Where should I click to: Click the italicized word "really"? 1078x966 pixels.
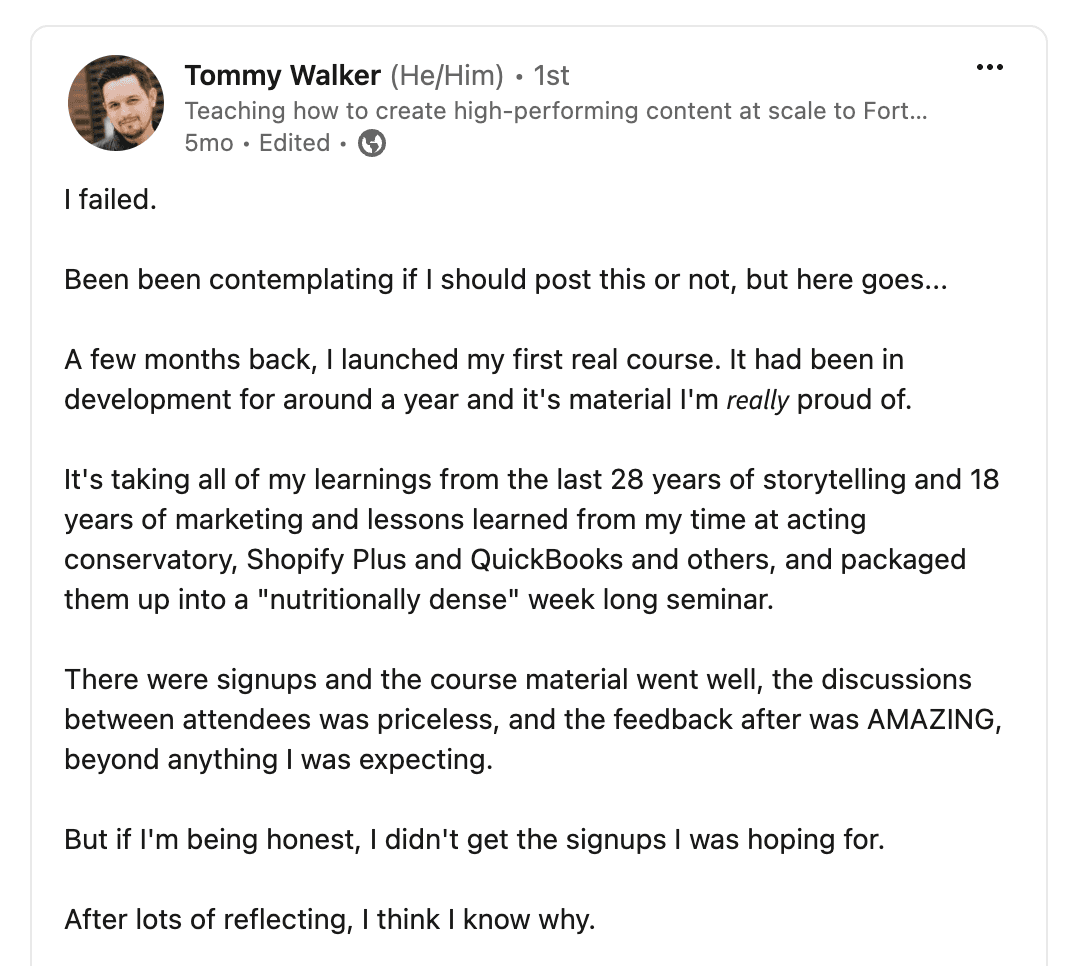(x=757, y=400)
